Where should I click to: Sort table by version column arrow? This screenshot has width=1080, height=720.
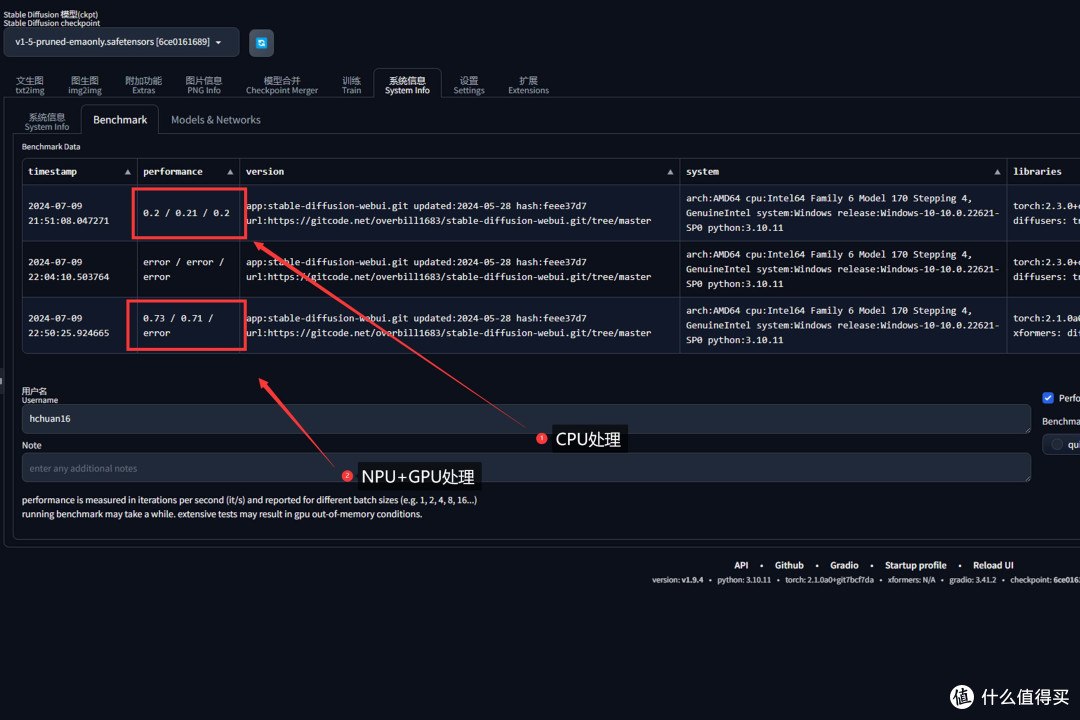pos(670,172)
